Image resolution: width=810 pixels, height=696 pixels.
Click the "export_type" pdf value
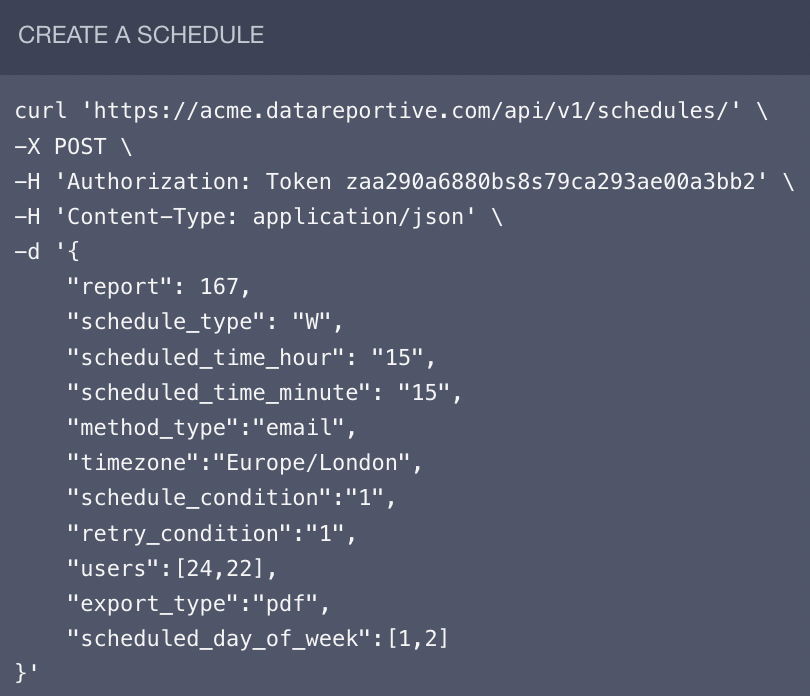pos(291,603)
